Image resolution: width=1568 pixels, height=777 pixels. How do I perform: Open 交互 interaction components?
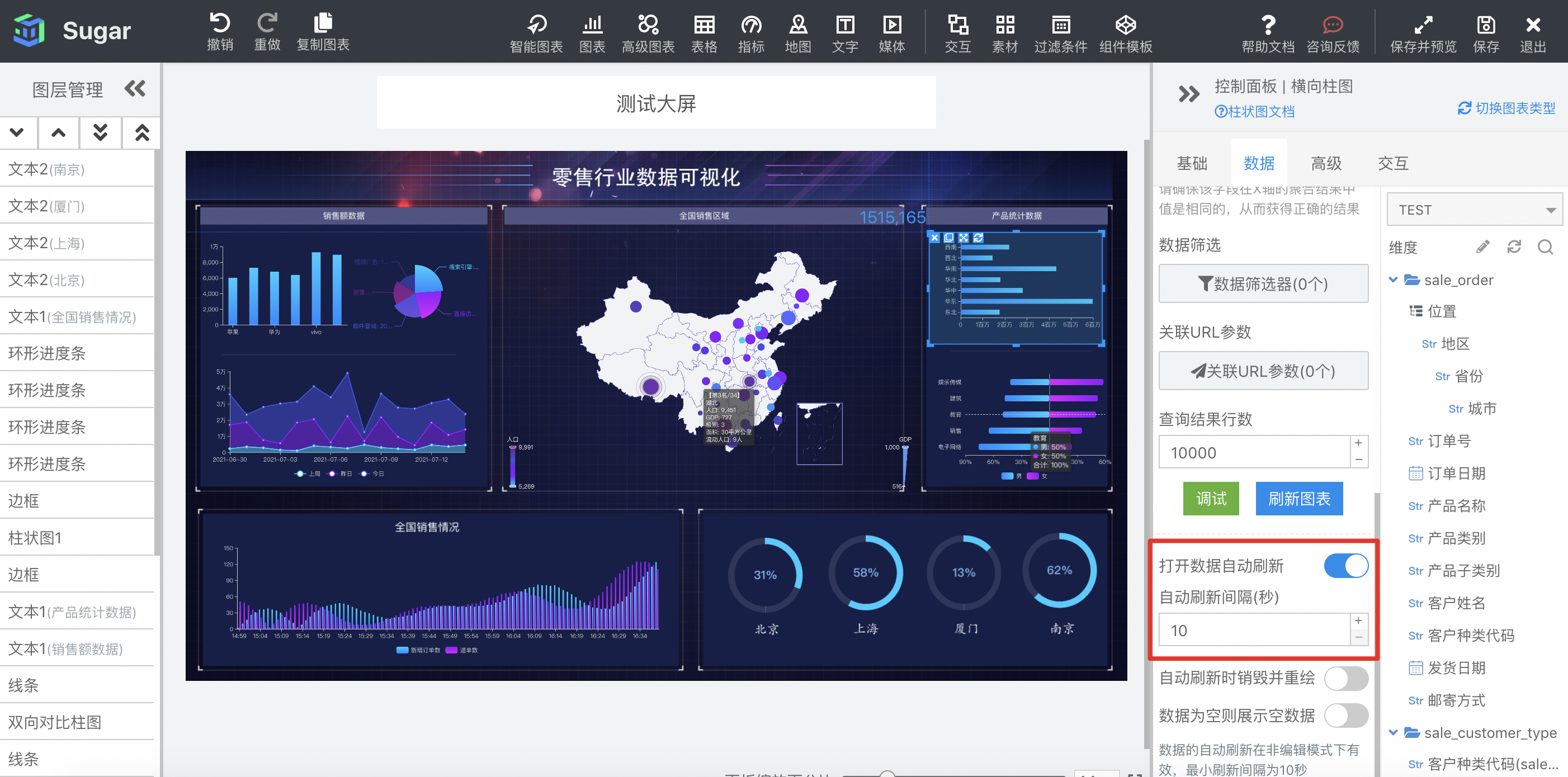957,34
